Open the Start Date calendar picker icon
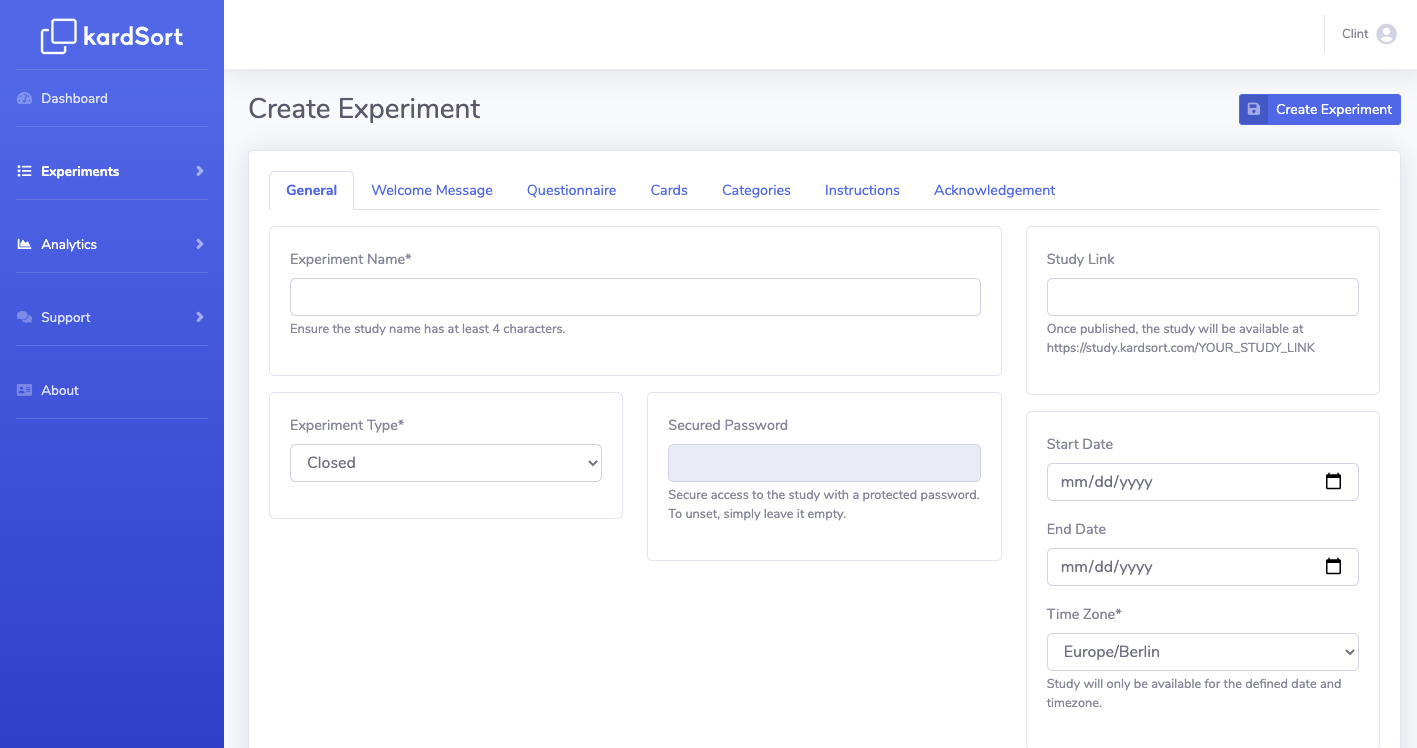This screenshot has width=1417, height=748. click(1333, 482)
